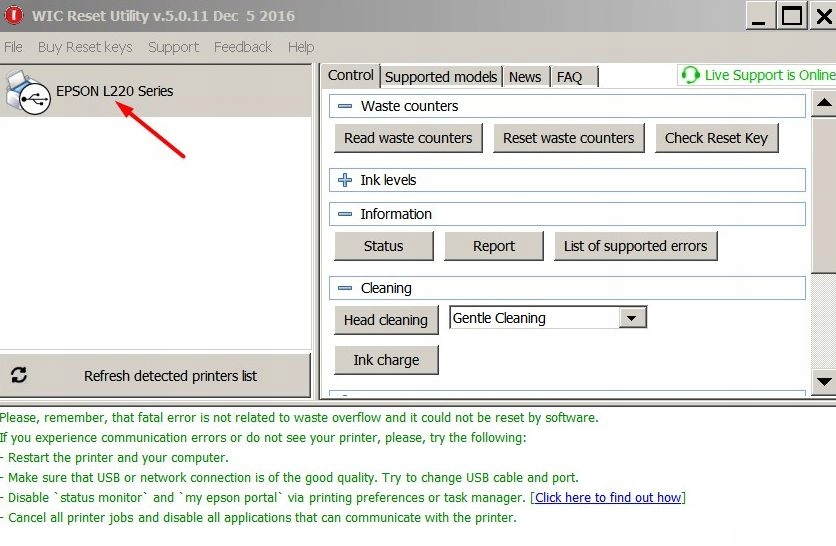Collapse the Information section

345,214
